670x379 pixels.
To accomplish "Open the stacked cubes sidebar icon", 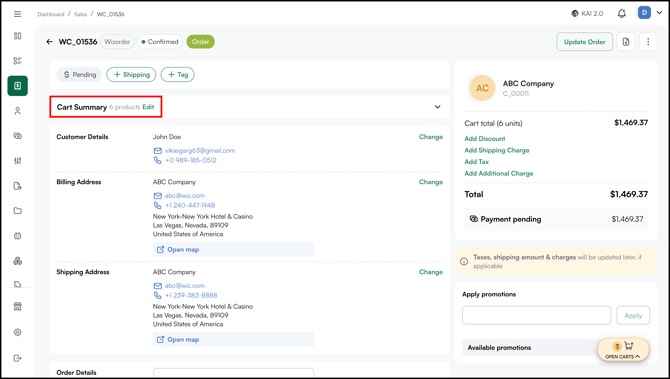I will point(18,261).
